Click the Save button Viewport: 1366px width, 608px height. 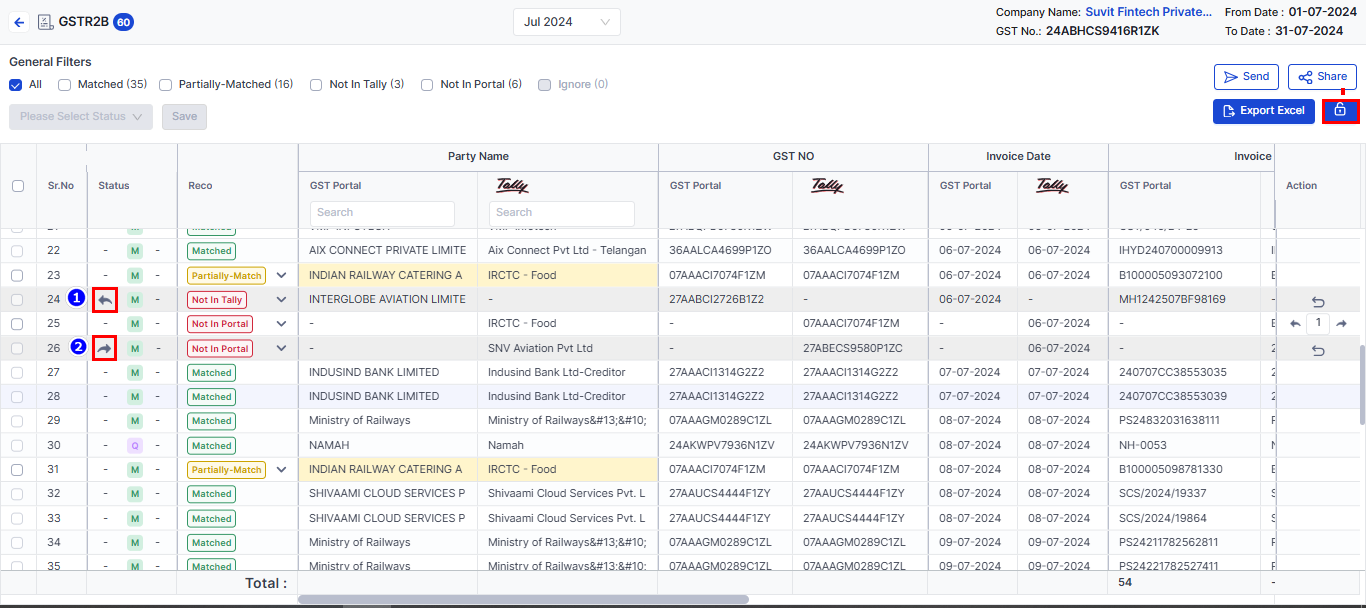(184, 117)
